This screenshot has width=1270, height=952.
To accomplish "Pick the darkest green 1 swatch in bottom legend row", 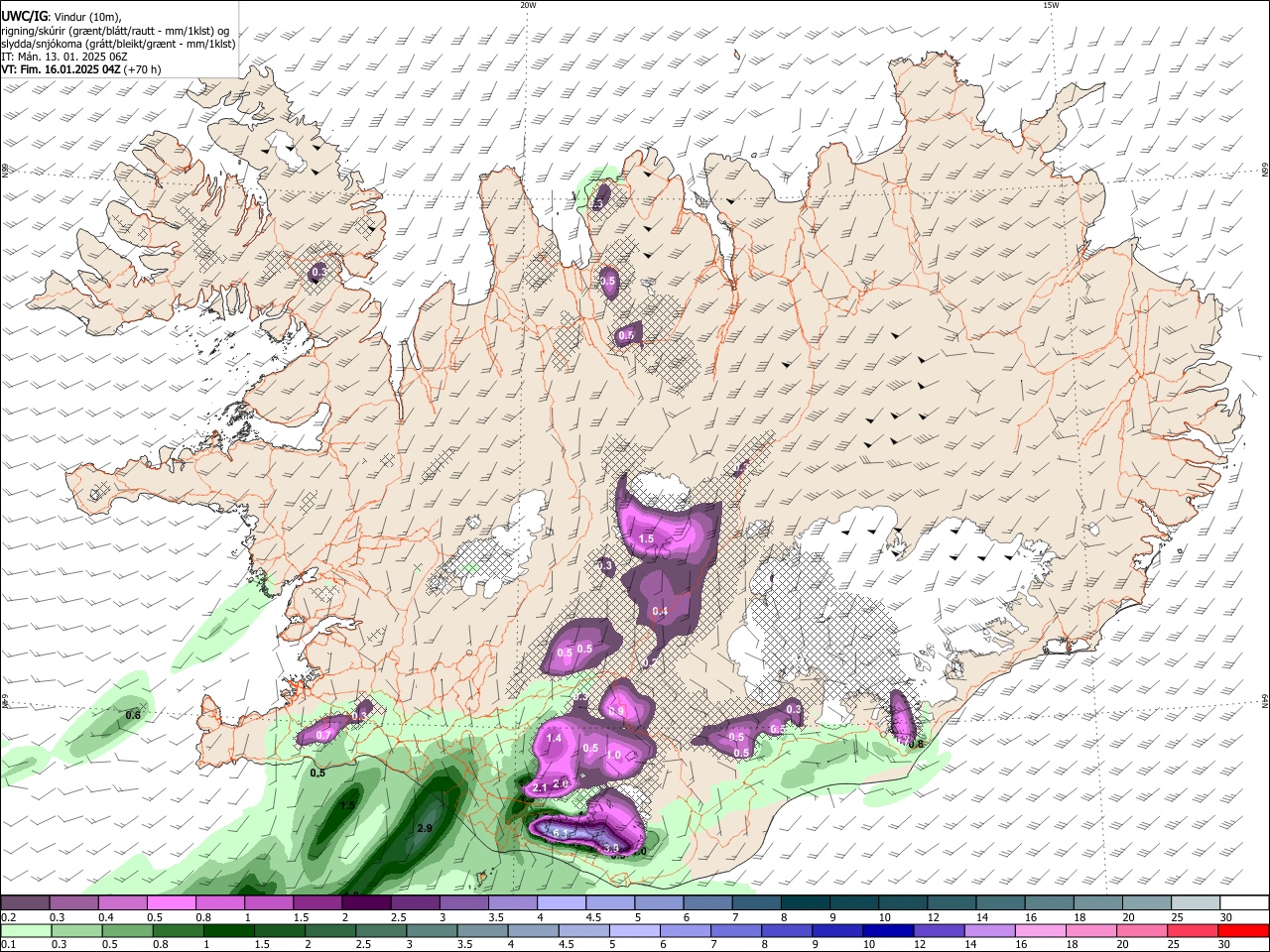I will pyautogui.click(x=228, y=930).
